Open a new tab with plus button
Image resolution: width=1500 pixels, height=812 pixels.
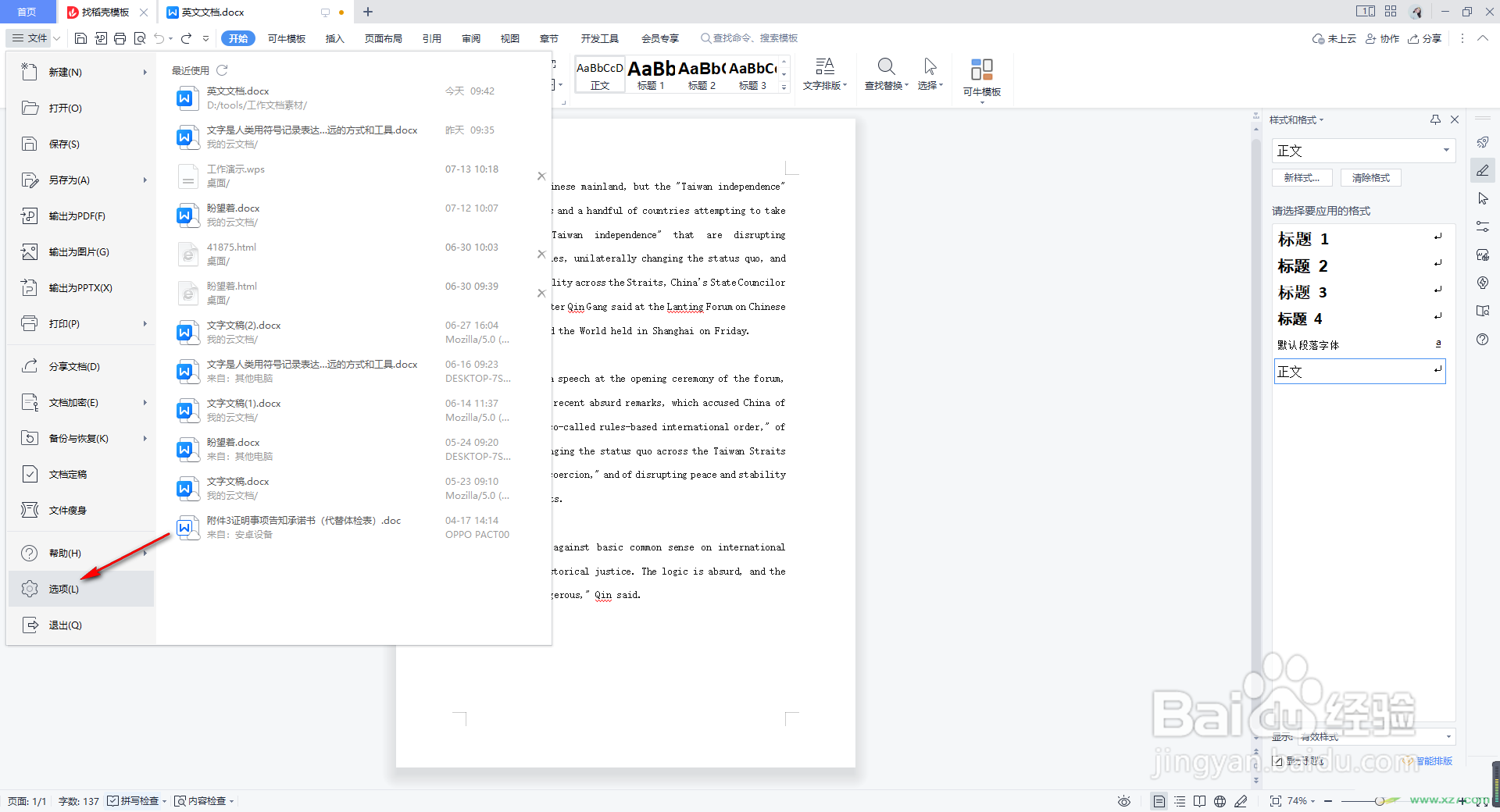click(x=368, y=12)
